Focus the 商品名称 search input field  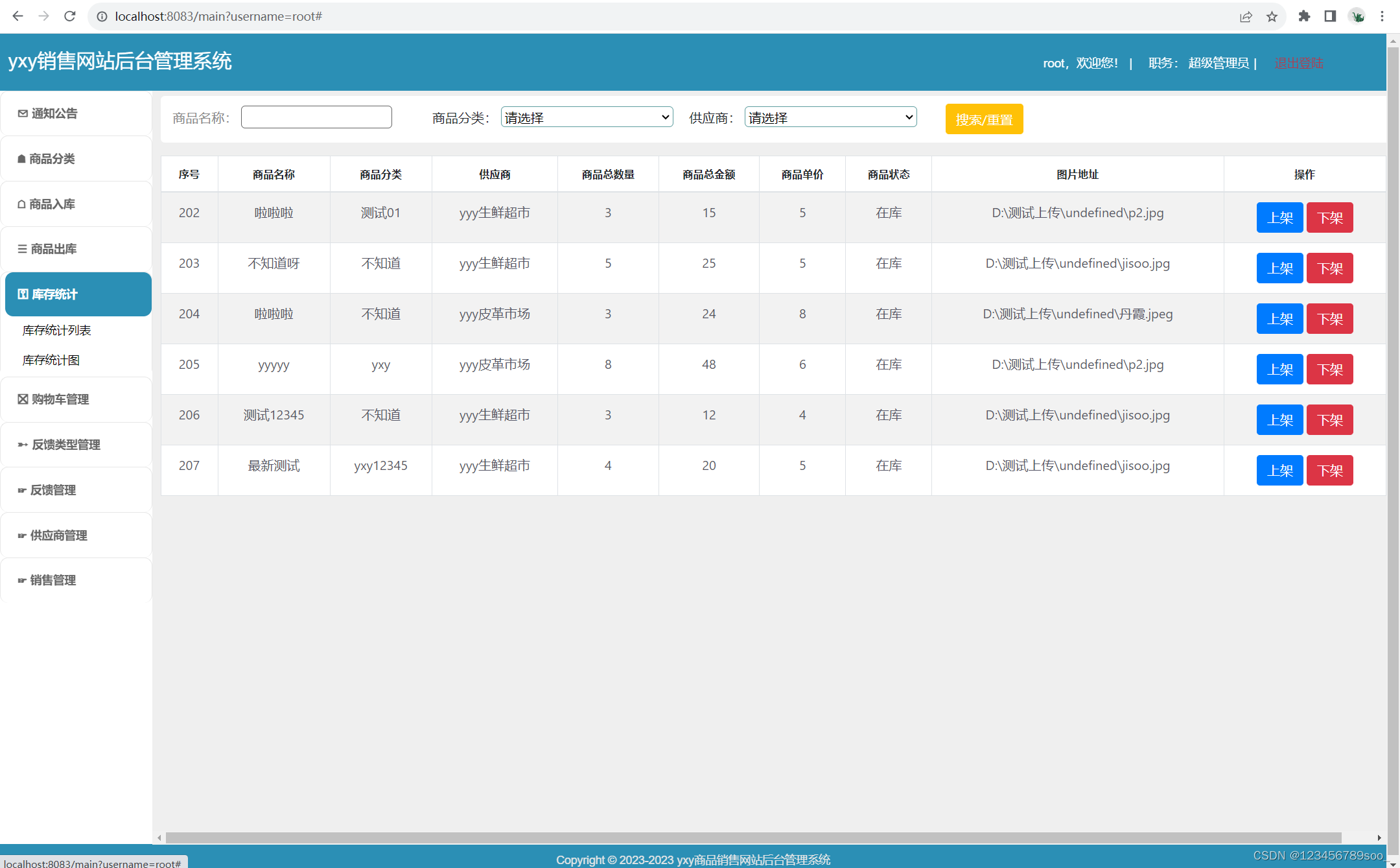(x=316, y=117)
